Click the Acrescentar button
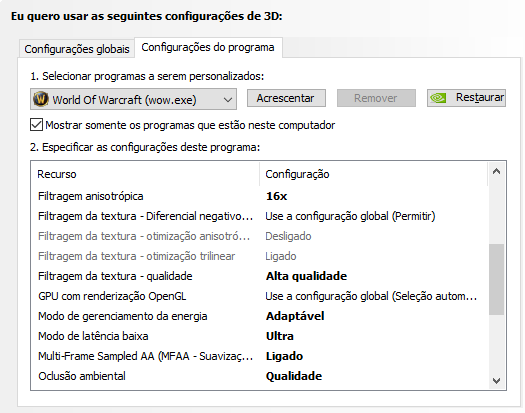This screenshot has width=525, height=413. (286, 98)
